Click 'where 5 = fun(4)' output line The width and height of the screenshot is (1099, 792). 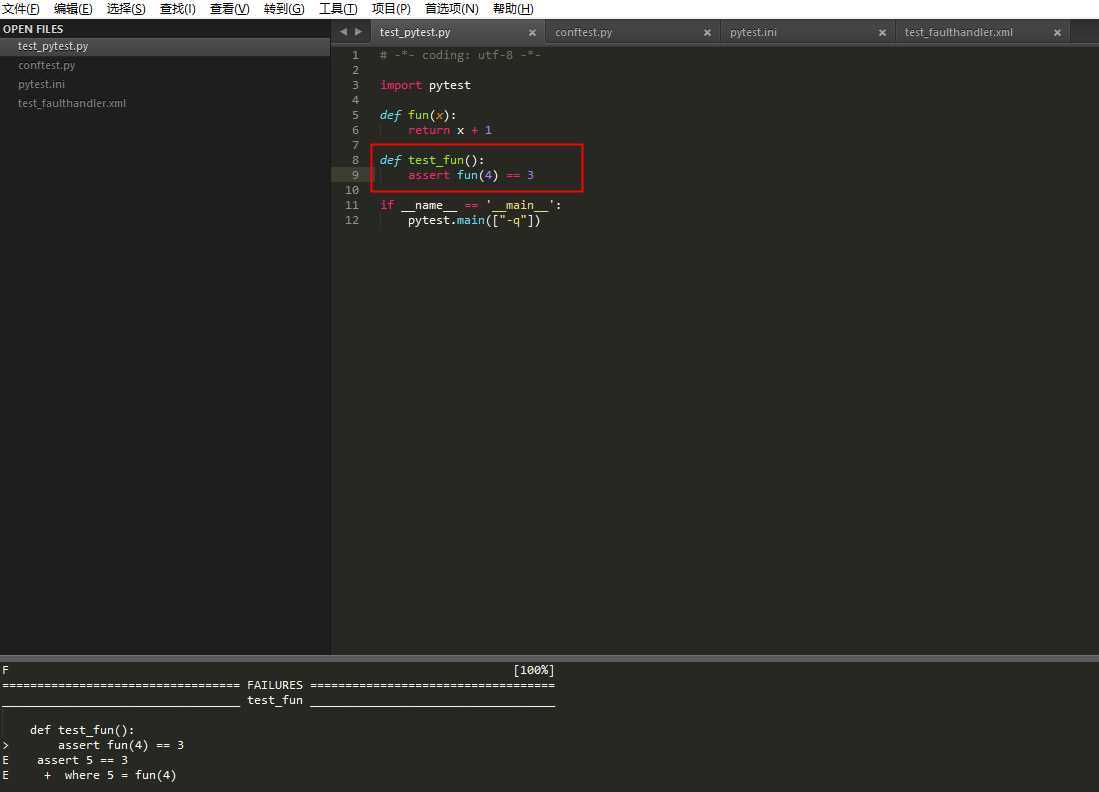click(120, 775)
